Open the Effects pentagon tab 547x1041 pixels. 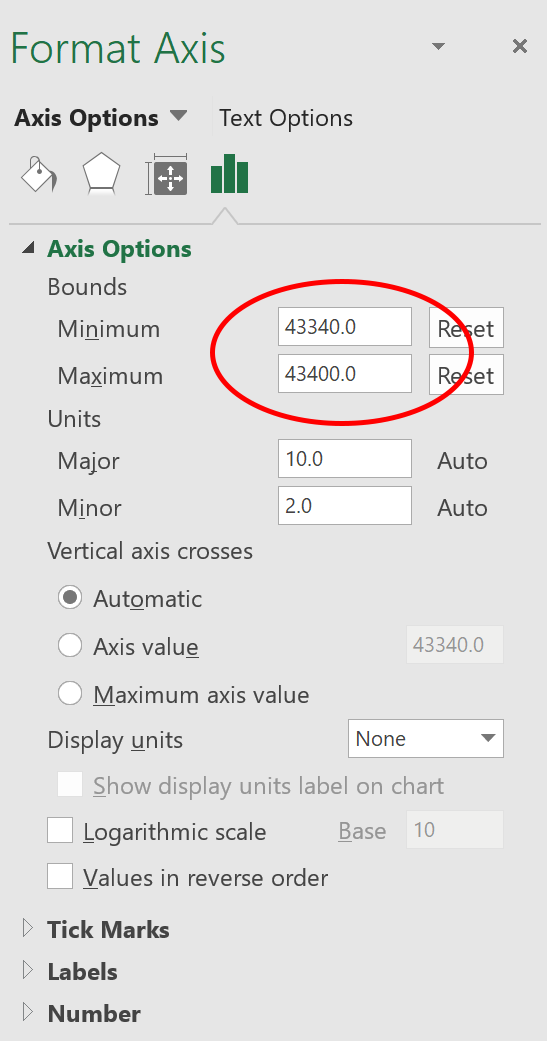click(x=101, y=175)
